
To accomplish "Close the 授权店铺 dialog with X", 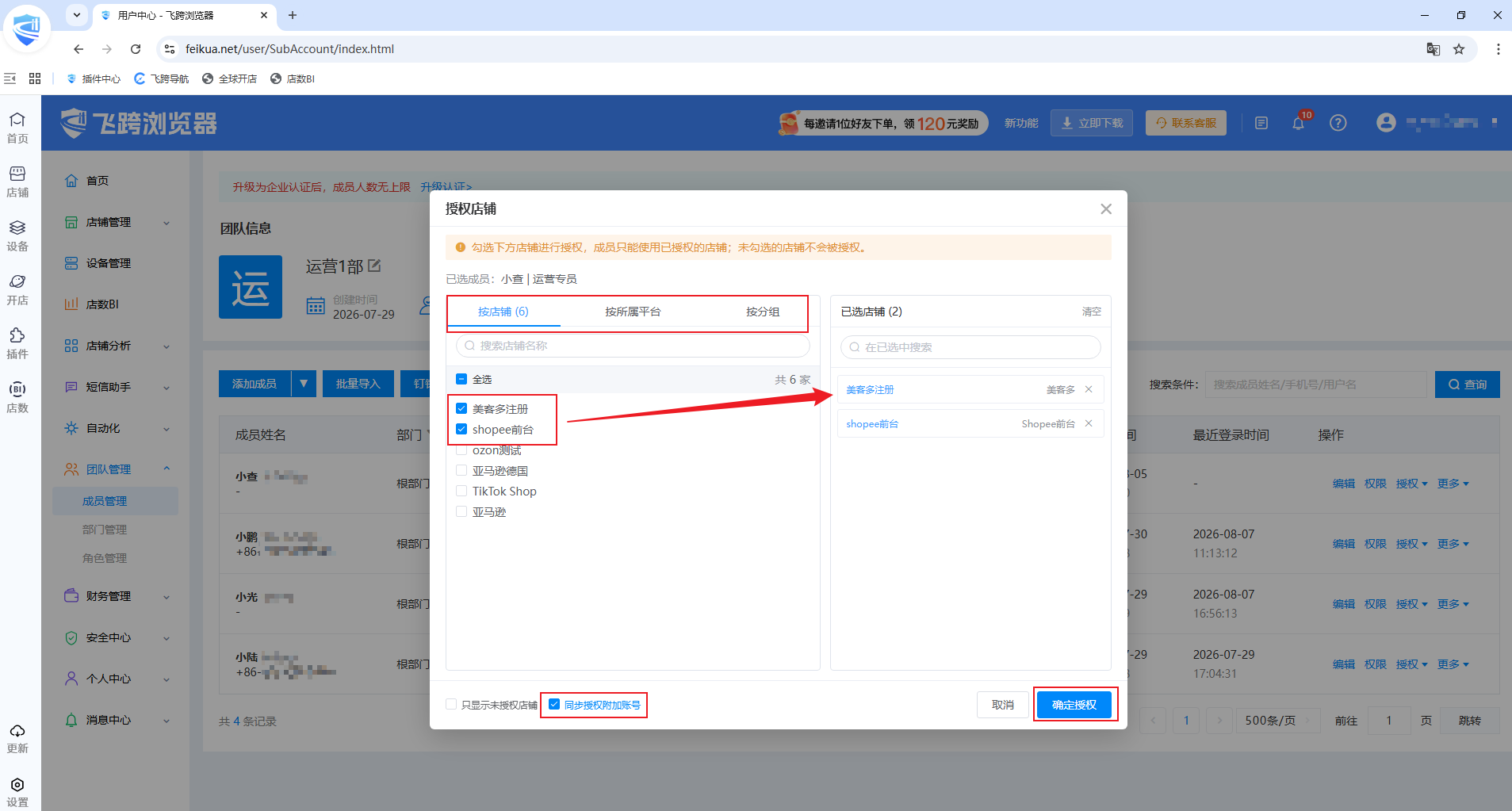I will [1106, 208].
